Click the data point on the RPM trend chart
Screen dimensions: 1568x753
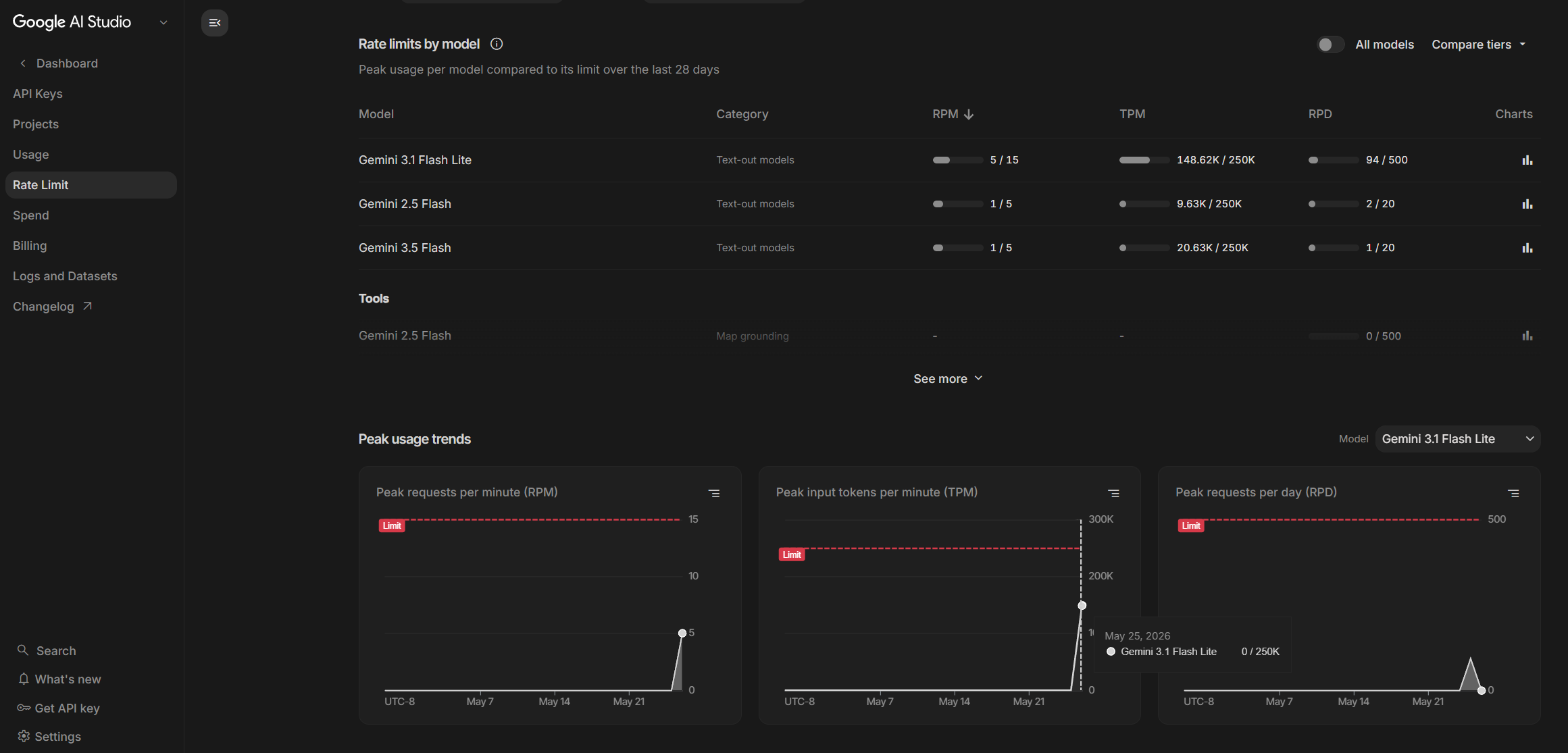[x=682, y=633]
